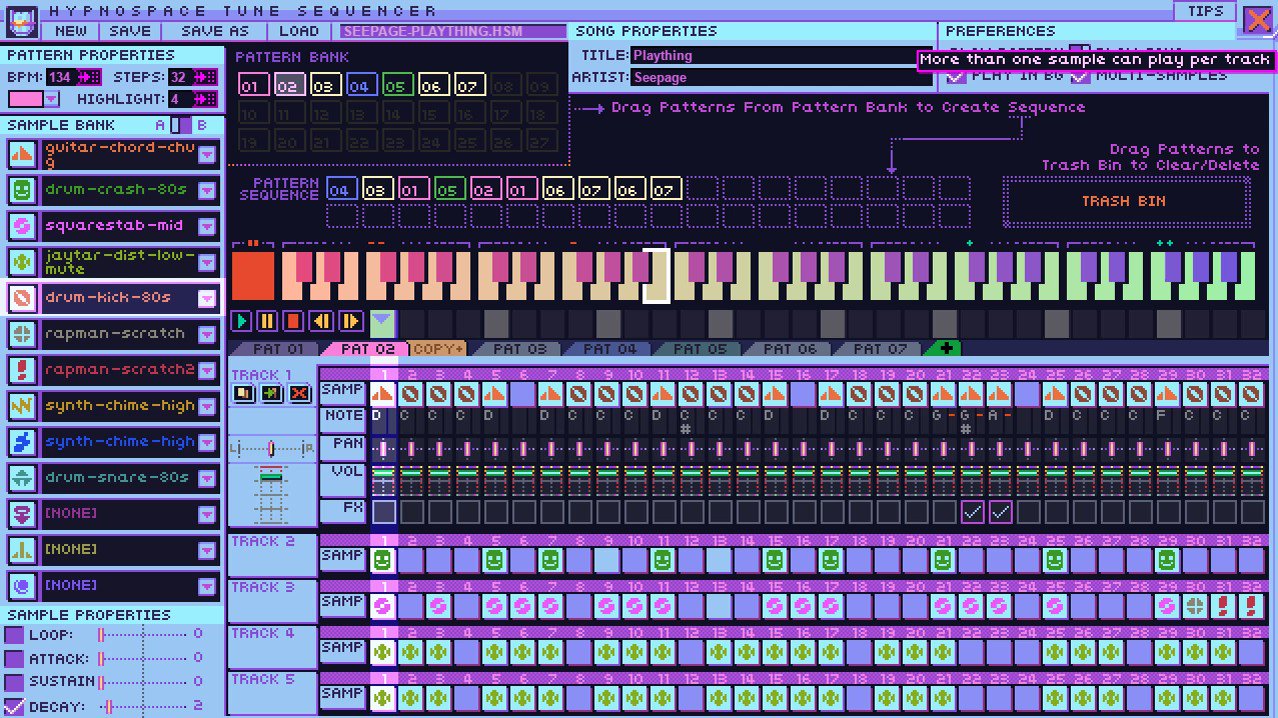Stop playback with the red stop button

293,321
